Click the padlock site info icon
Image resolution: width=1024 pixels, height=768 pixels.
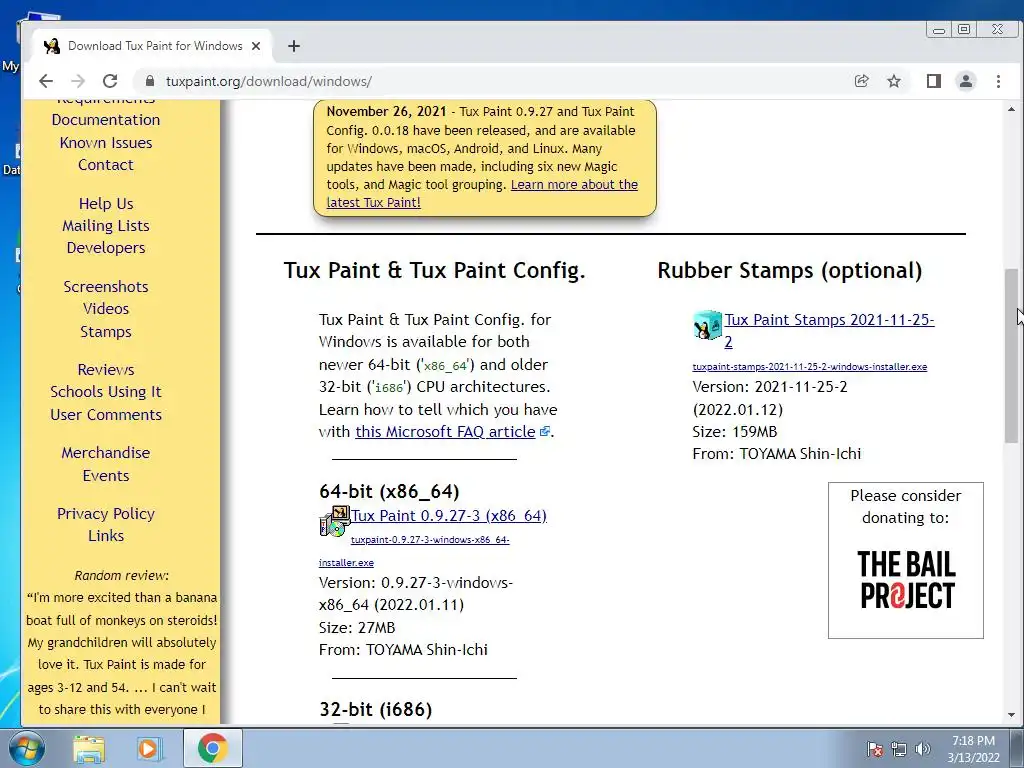coord(150,81)
